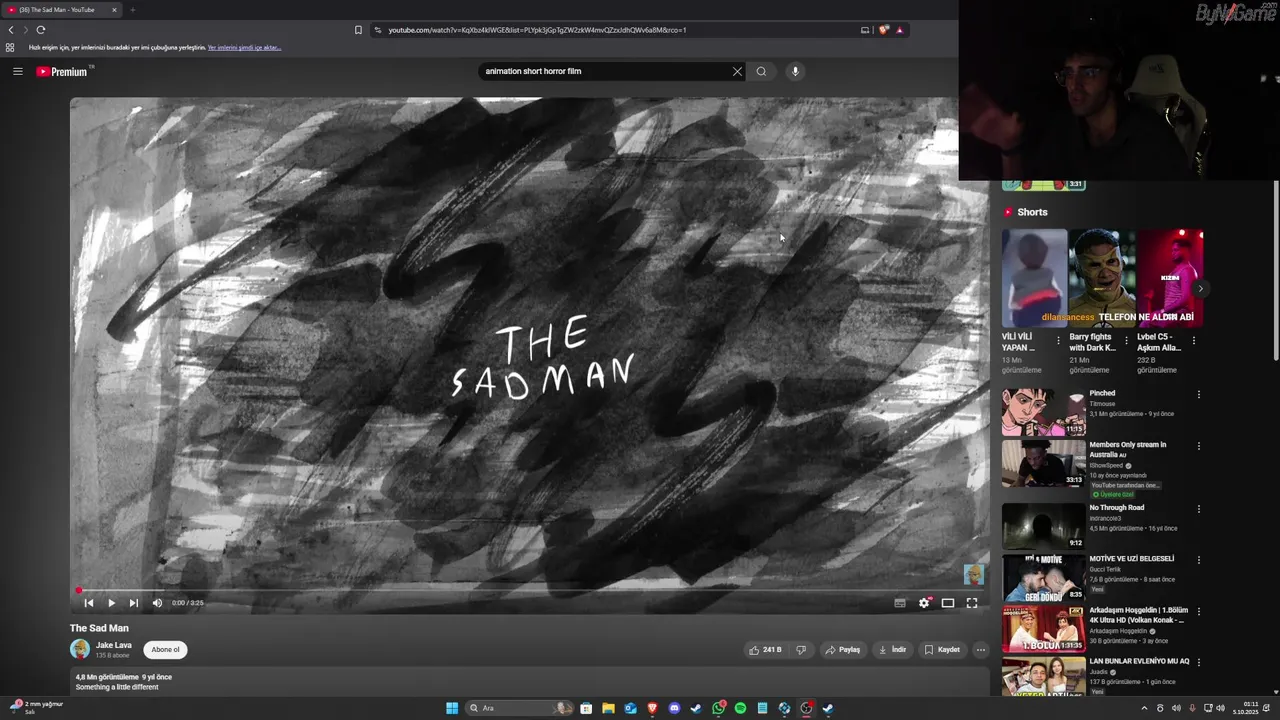Open the Pinched recommended video title
The image size is (1280, 720).
1102,393
